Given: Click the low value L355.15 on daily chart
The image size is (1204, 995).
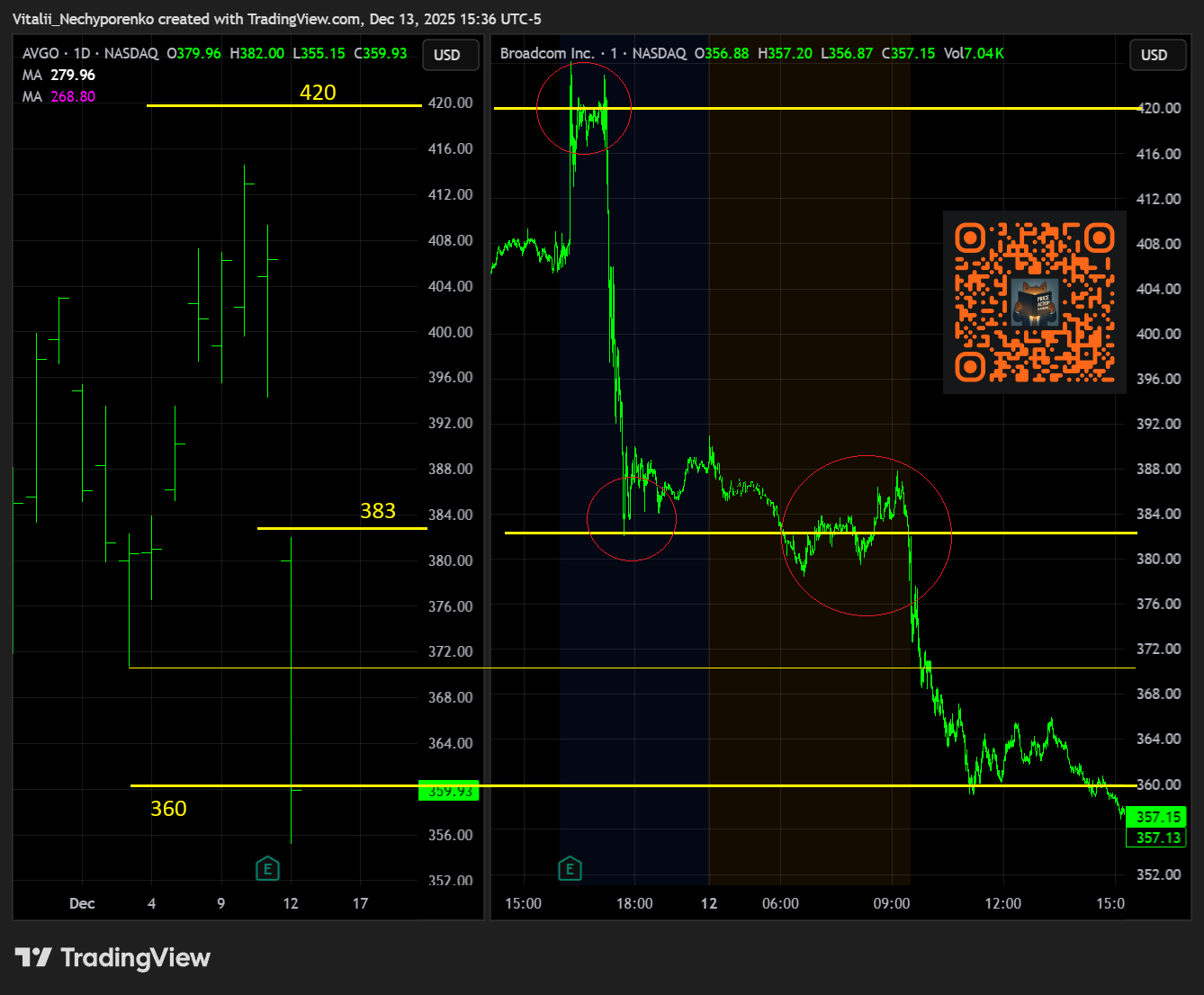Looking at the screenshot, I should point(319,53).
